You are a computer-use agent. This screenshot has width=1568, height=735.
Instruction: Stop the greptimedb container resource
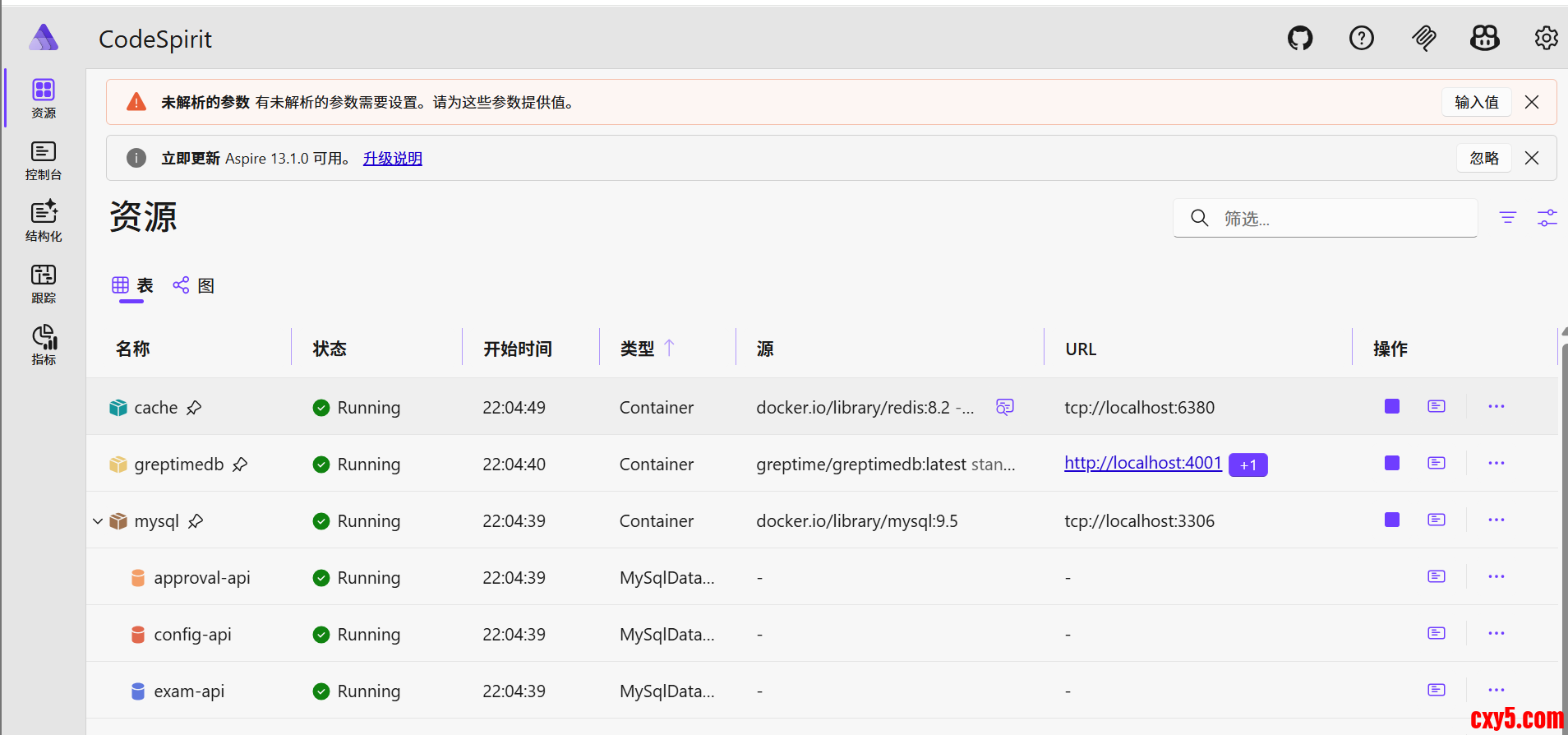tap(1391, 463)
